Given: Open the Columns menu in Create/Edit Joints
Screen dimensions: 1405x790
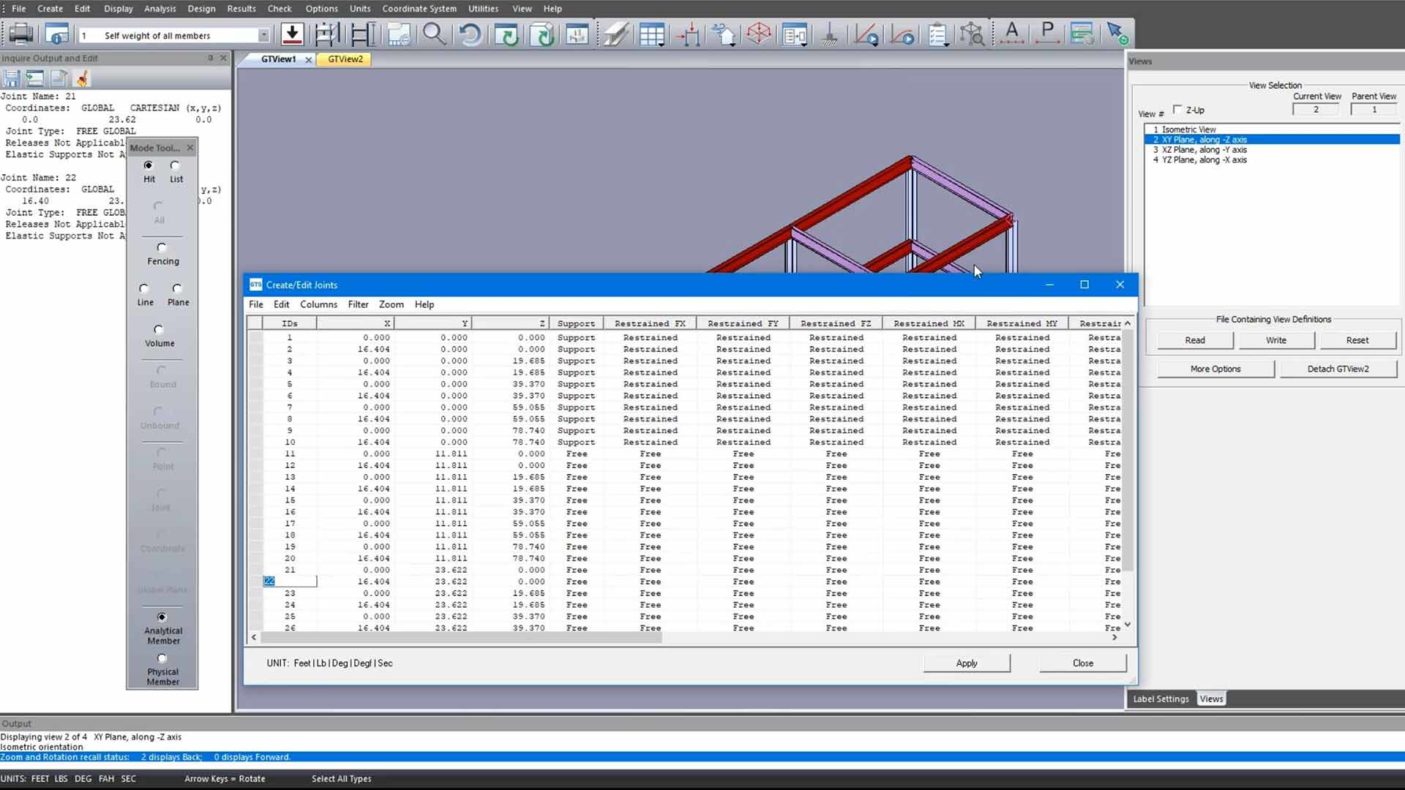Looking at the screenshot, I should click(318, 304).
